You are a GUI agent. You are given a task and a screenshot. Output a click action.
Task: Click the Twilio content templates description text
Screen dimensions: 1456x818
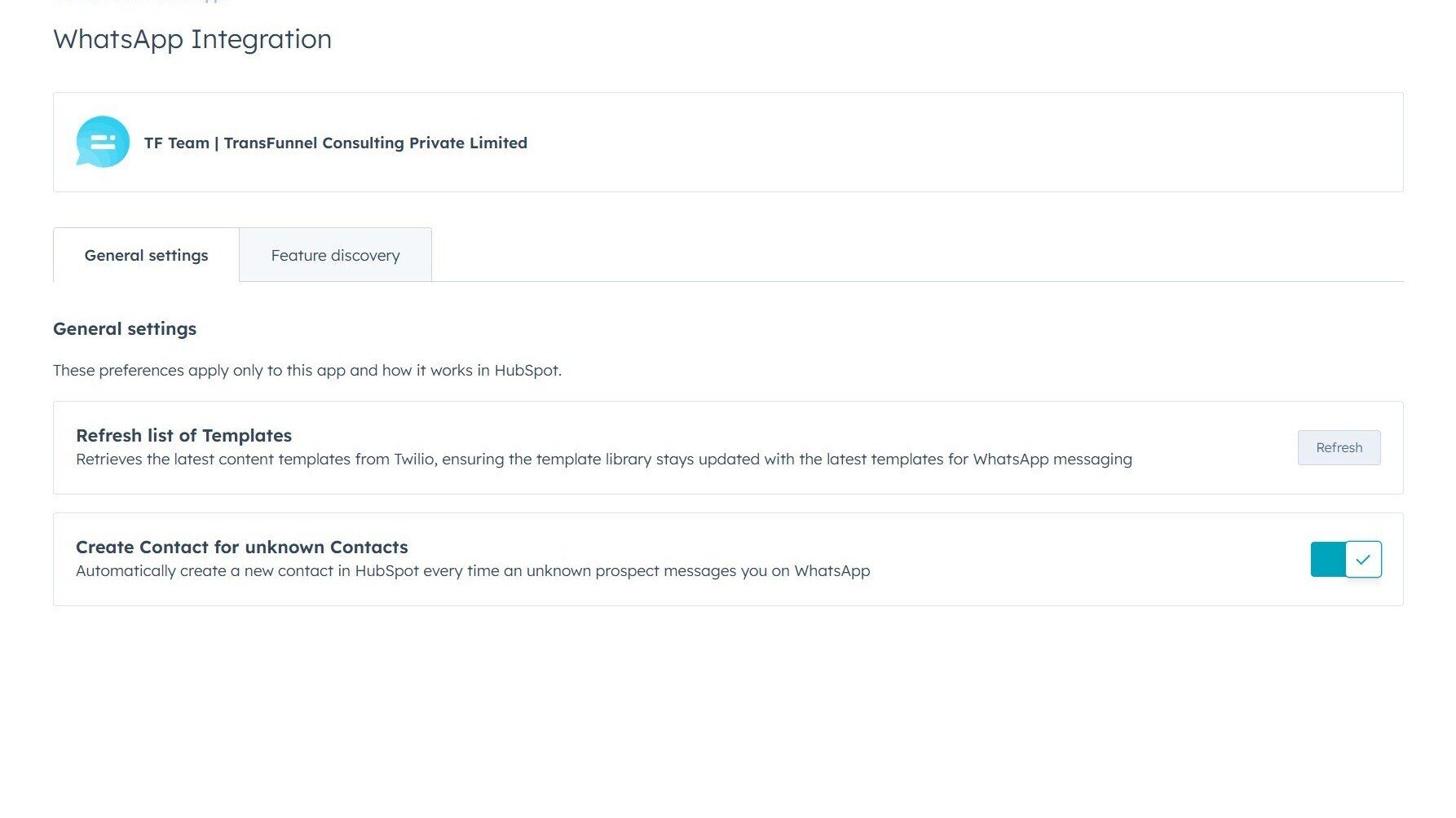(x=603, y=460)
